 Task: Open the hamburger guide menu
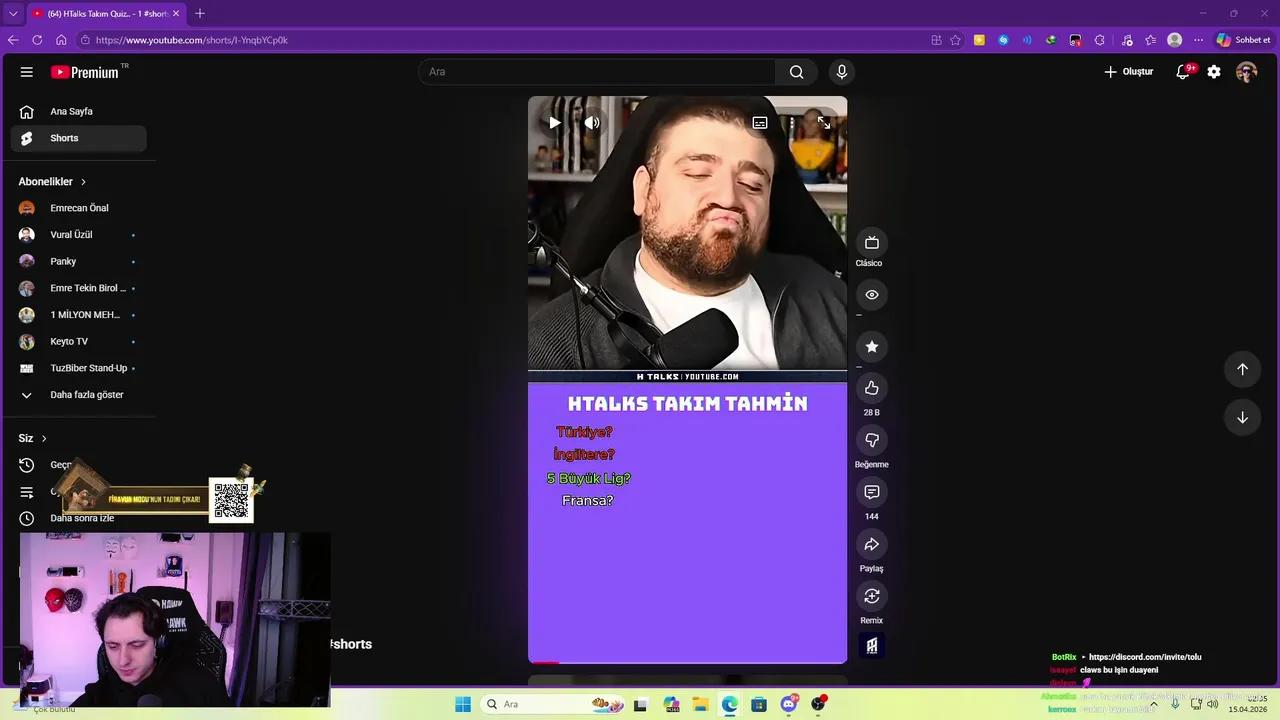[x=27, y=71]
